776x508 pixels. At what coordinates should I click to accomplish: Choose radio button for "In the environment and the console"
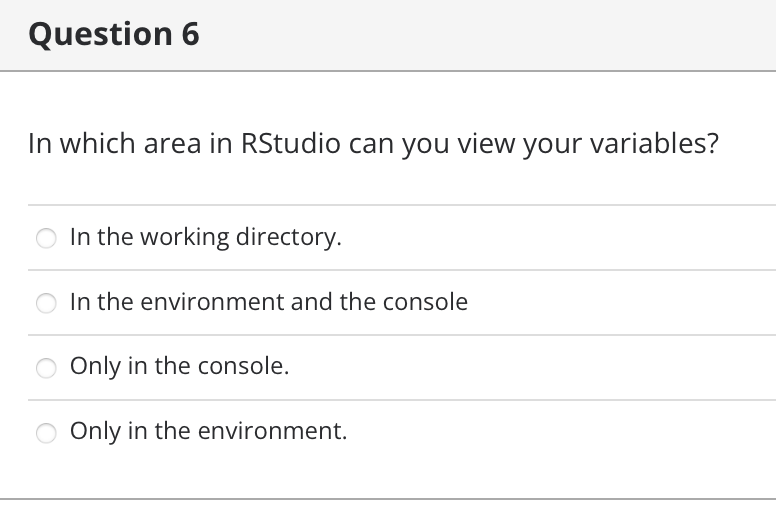[46, 303]
